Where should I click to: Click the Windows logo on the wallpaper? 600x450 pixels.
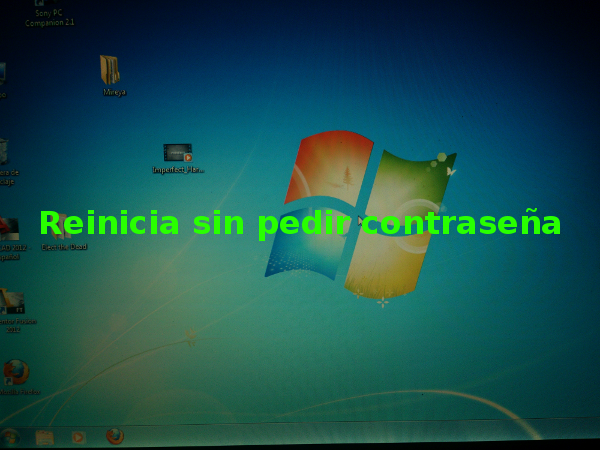point(360,215)
